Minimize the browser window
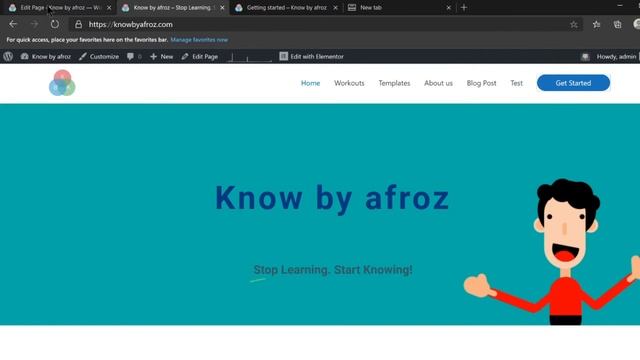Screen dimensions: 640x360 pos(620,6)
